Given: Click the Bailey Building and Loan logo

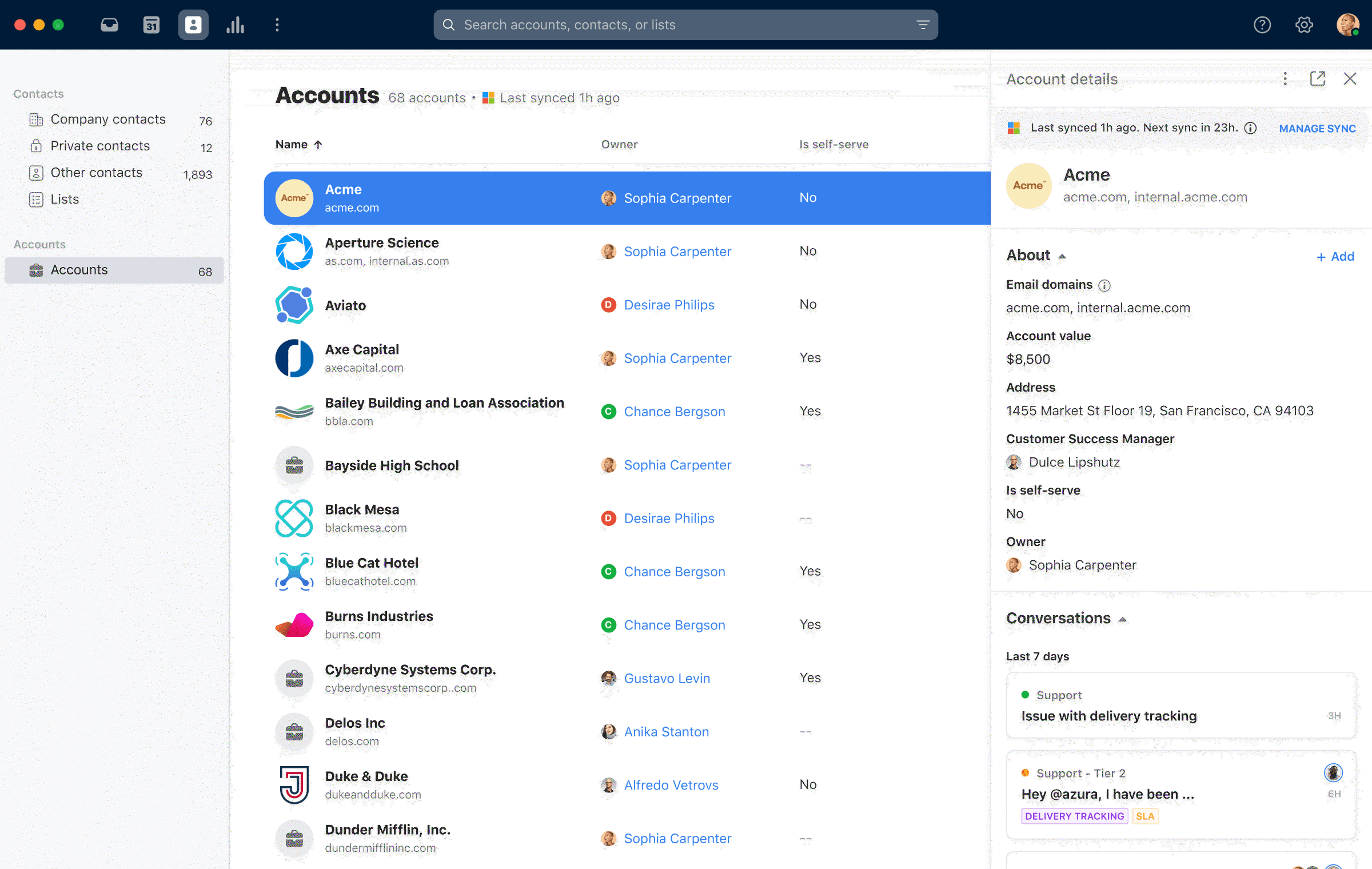Looking at the screenshot, I should [294, 412].
